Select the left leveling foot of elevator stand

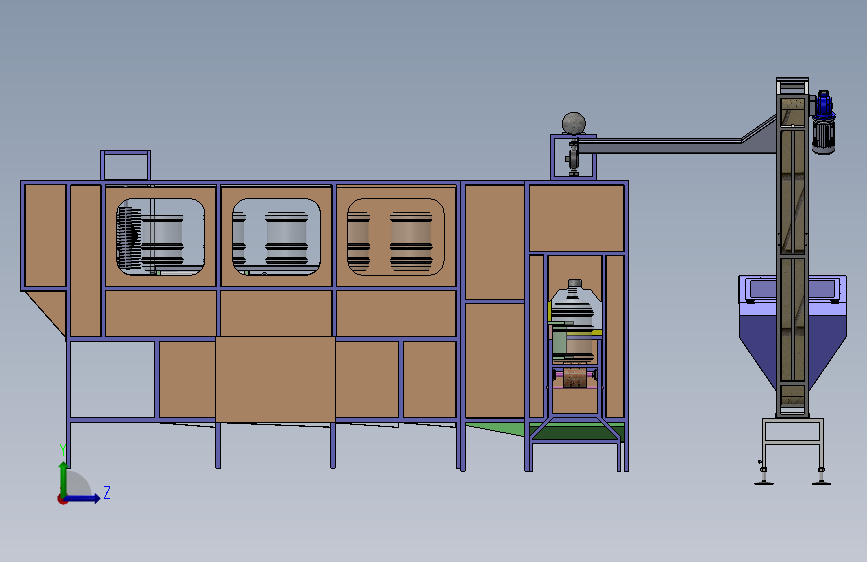pos(764,475)
